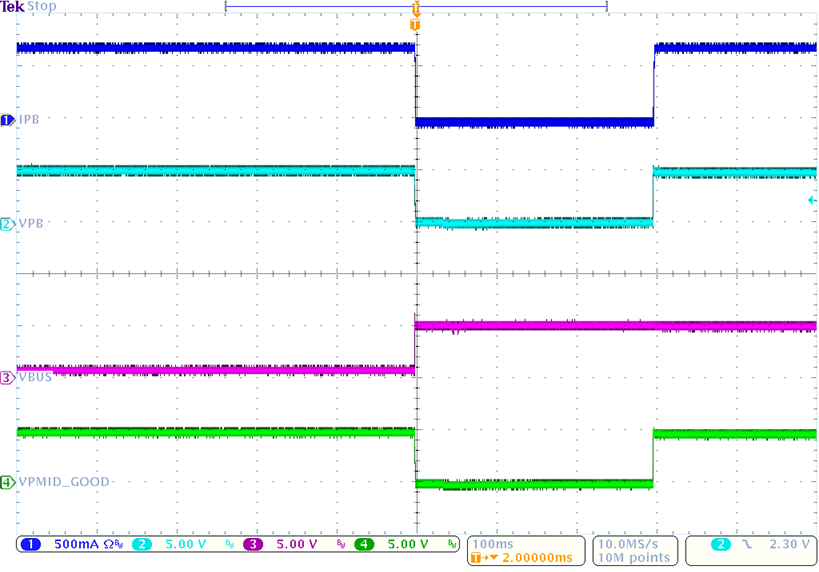Toggle channel 2 cyan badge in scale readout

click(x=142, y=545)
